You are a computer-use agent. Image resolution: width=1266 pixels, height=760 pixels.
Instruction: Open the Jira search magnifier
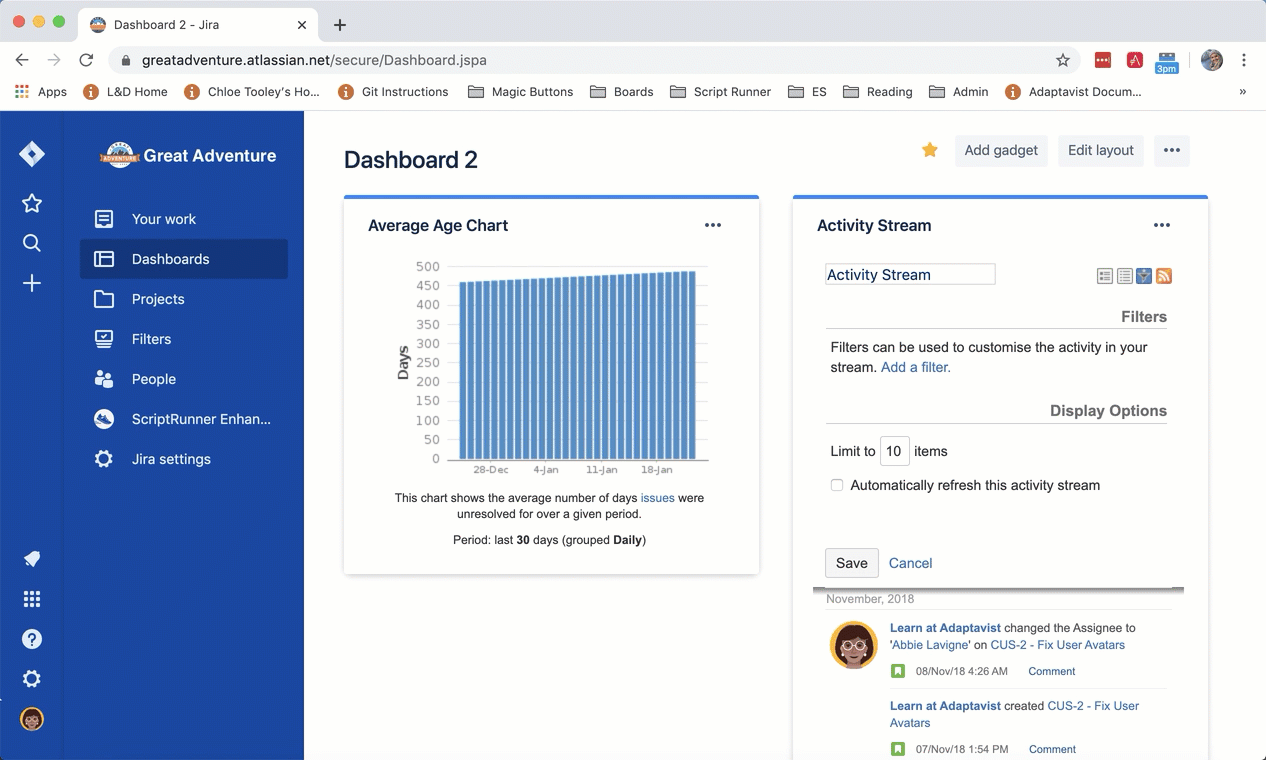[x=32, y=243]
